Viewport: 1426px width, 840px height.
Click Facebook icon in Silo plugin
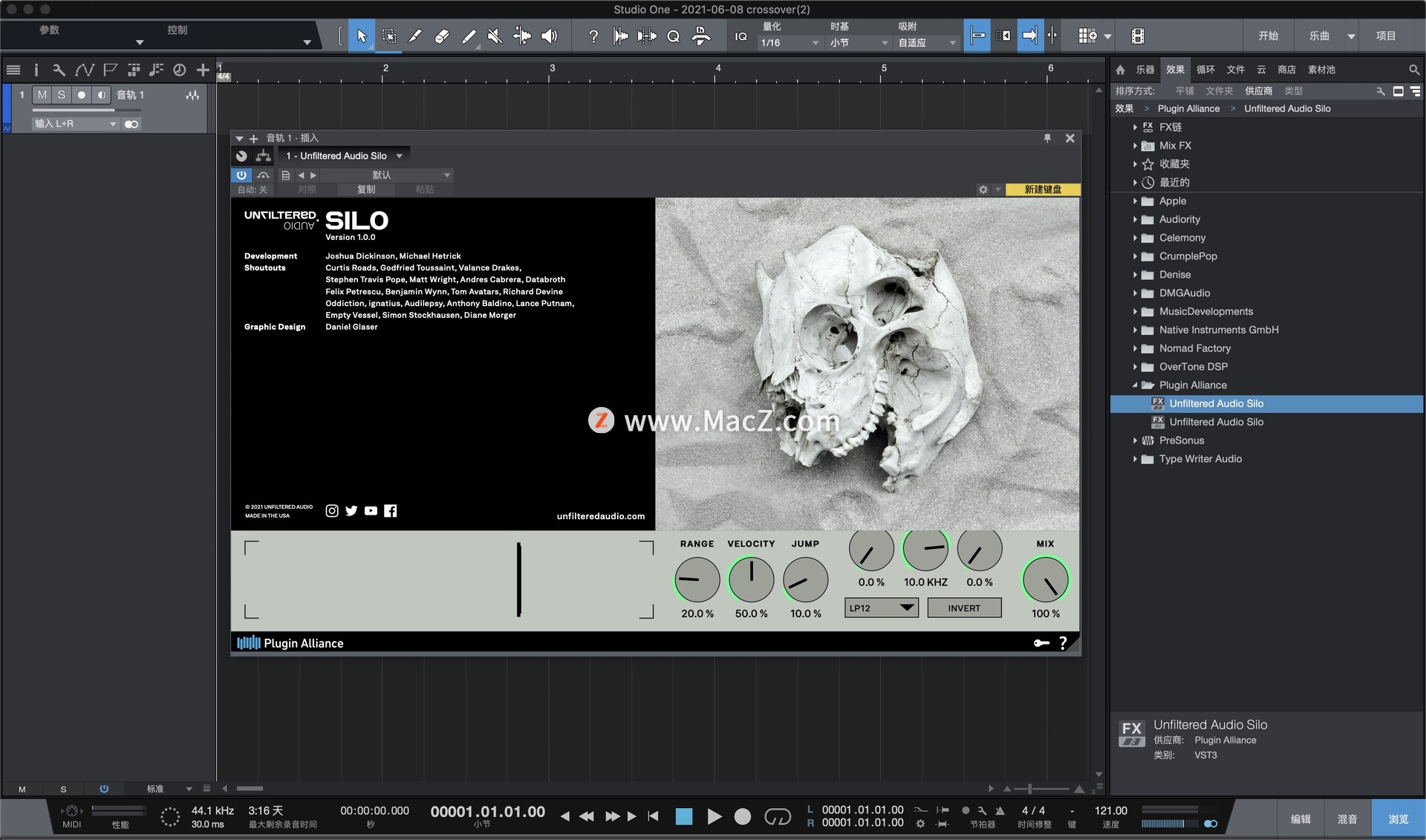point(391,510)
